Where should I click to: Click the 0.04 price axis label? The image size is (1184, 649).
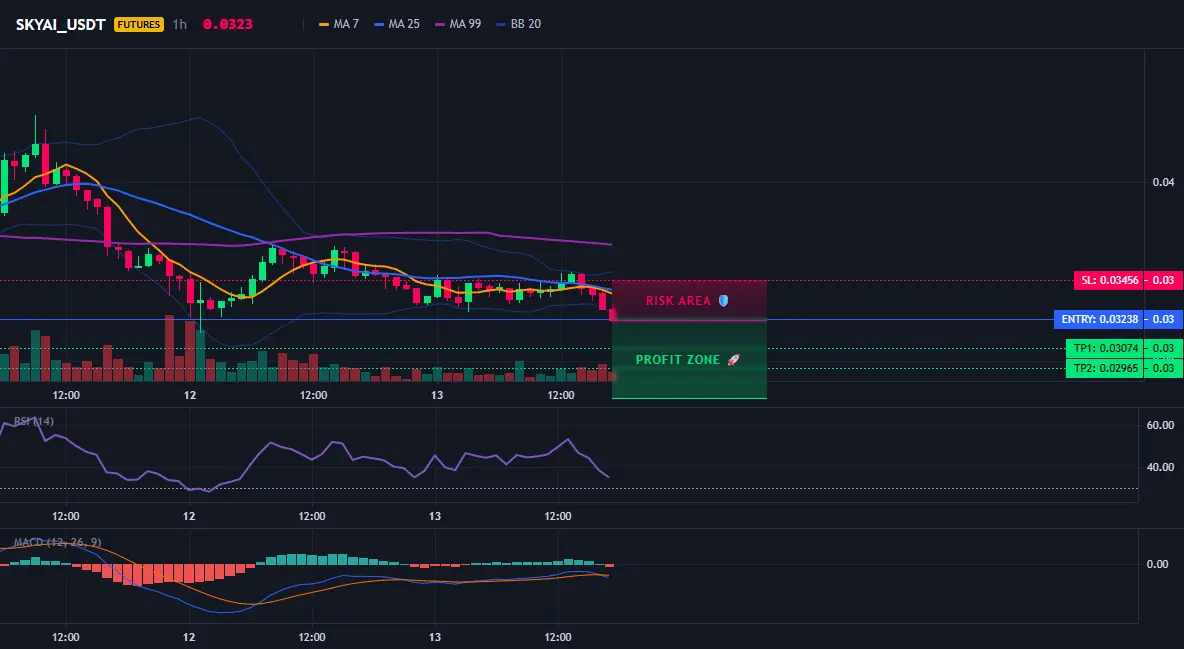[1164, 182]
